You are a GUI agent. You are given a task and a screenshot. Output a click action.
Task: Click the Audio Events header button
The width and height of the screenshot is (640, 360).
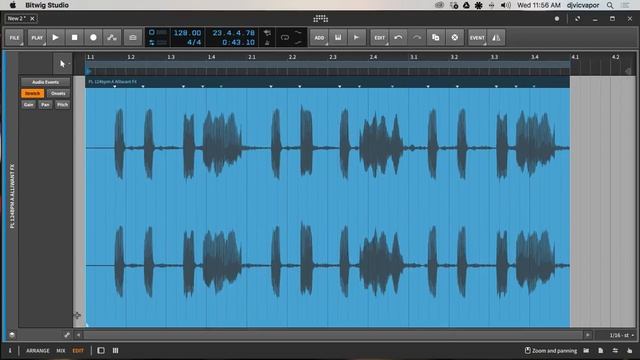pos(45,82)
